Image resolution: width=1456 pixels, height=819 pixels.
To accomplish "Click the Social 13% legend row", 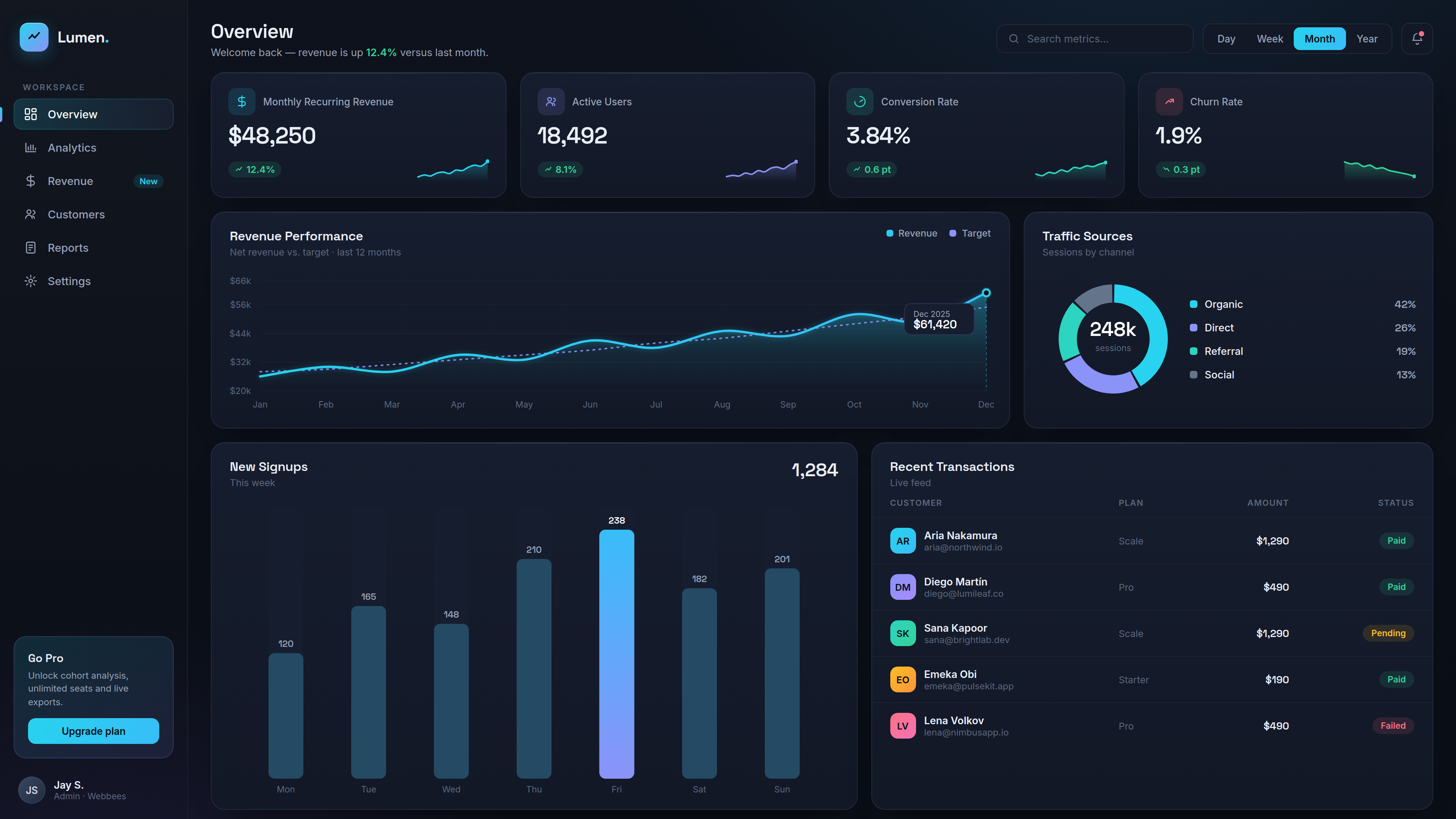I will (1302, 375).
